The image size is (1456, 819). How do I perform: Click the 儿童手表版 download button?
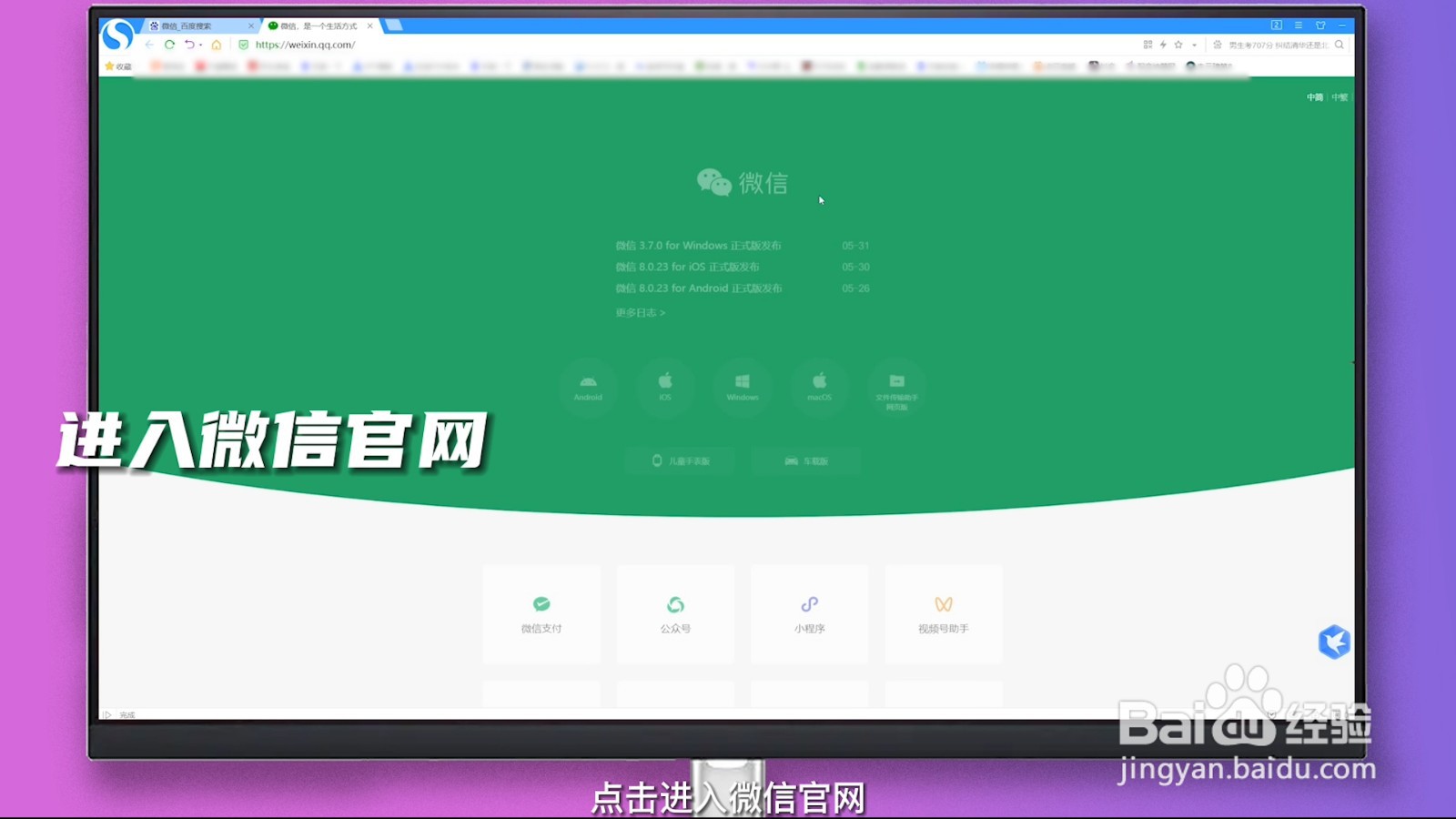click(680, 460)
